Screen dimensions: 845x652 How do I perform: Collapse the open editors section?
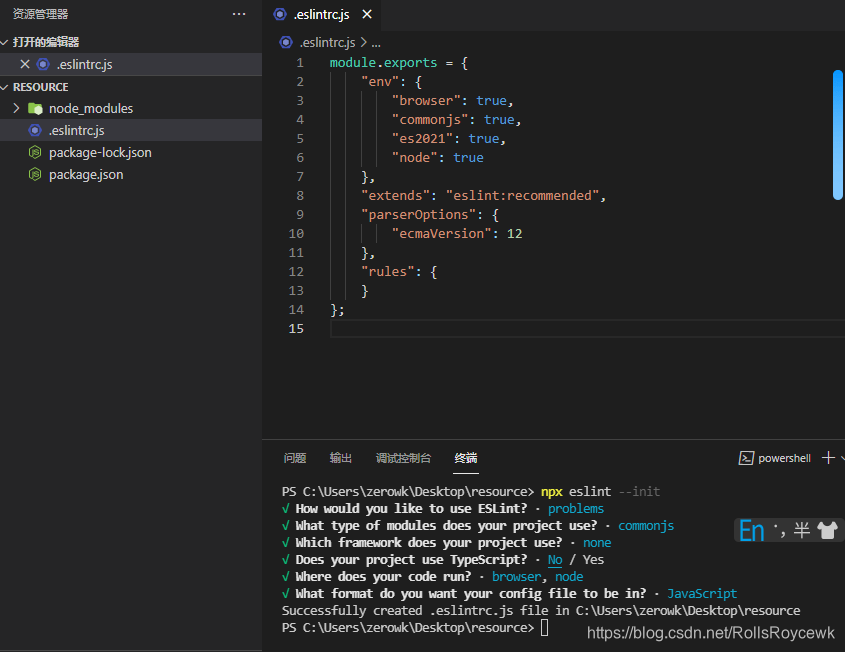click(x=5, y=42)
